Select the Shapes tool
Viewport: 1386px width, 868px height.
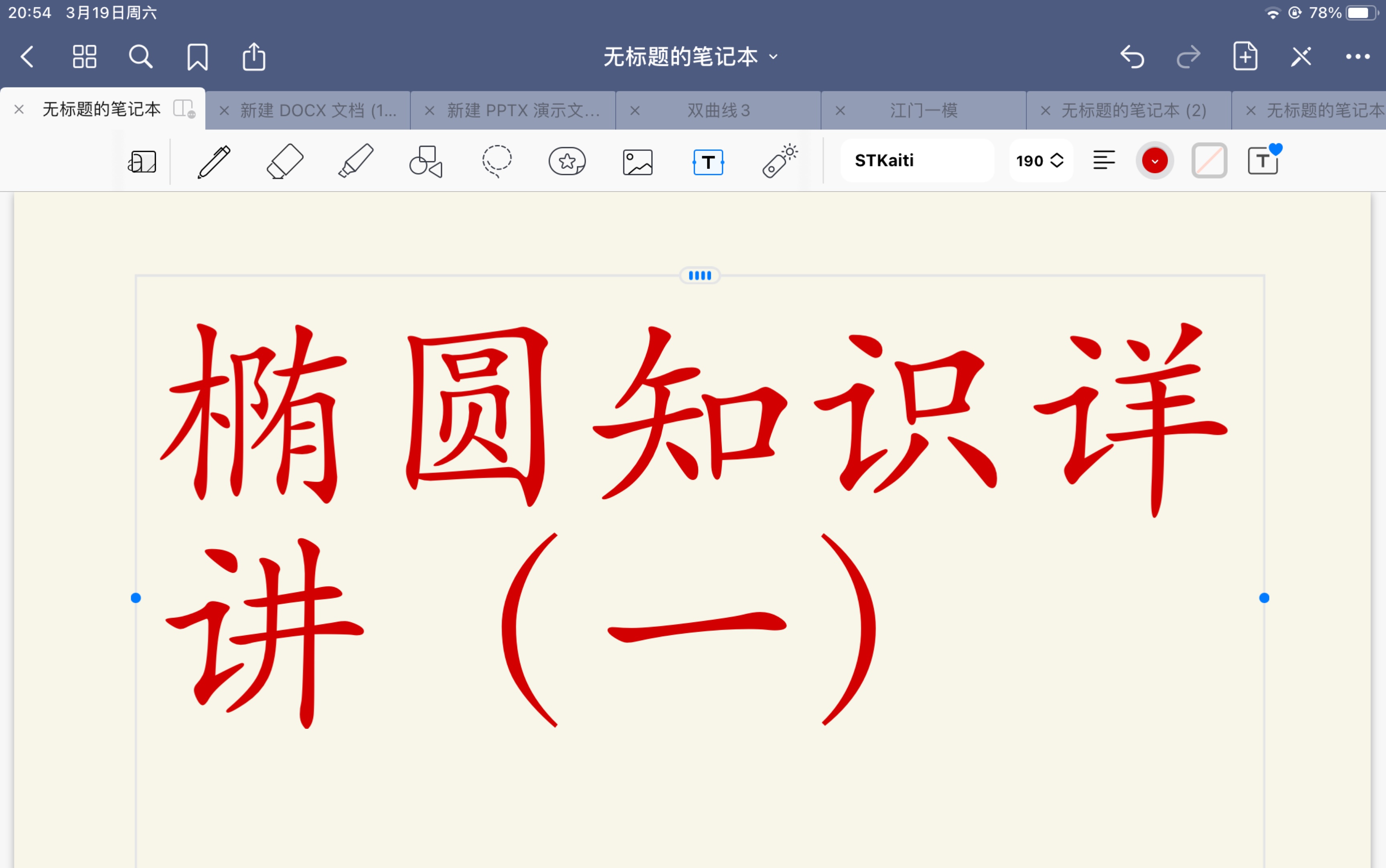click(426, 161)
